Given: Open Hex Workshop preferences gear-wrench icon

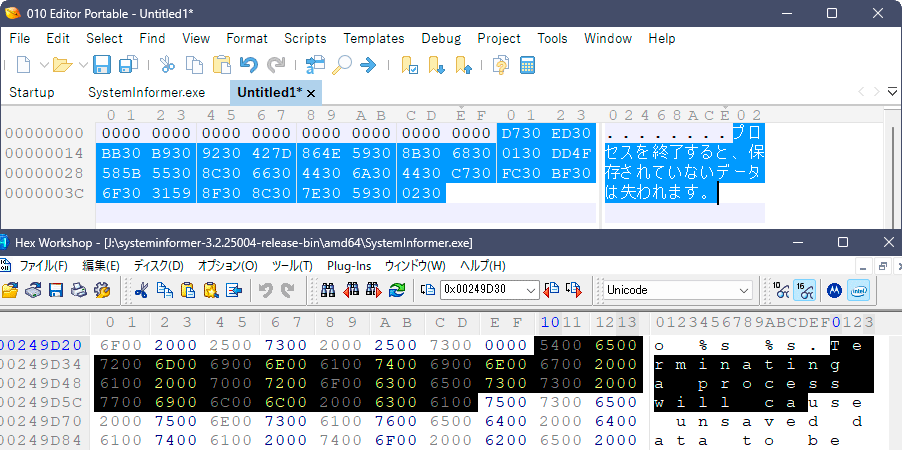Looking at the screenshot, I should pos(102,290).
